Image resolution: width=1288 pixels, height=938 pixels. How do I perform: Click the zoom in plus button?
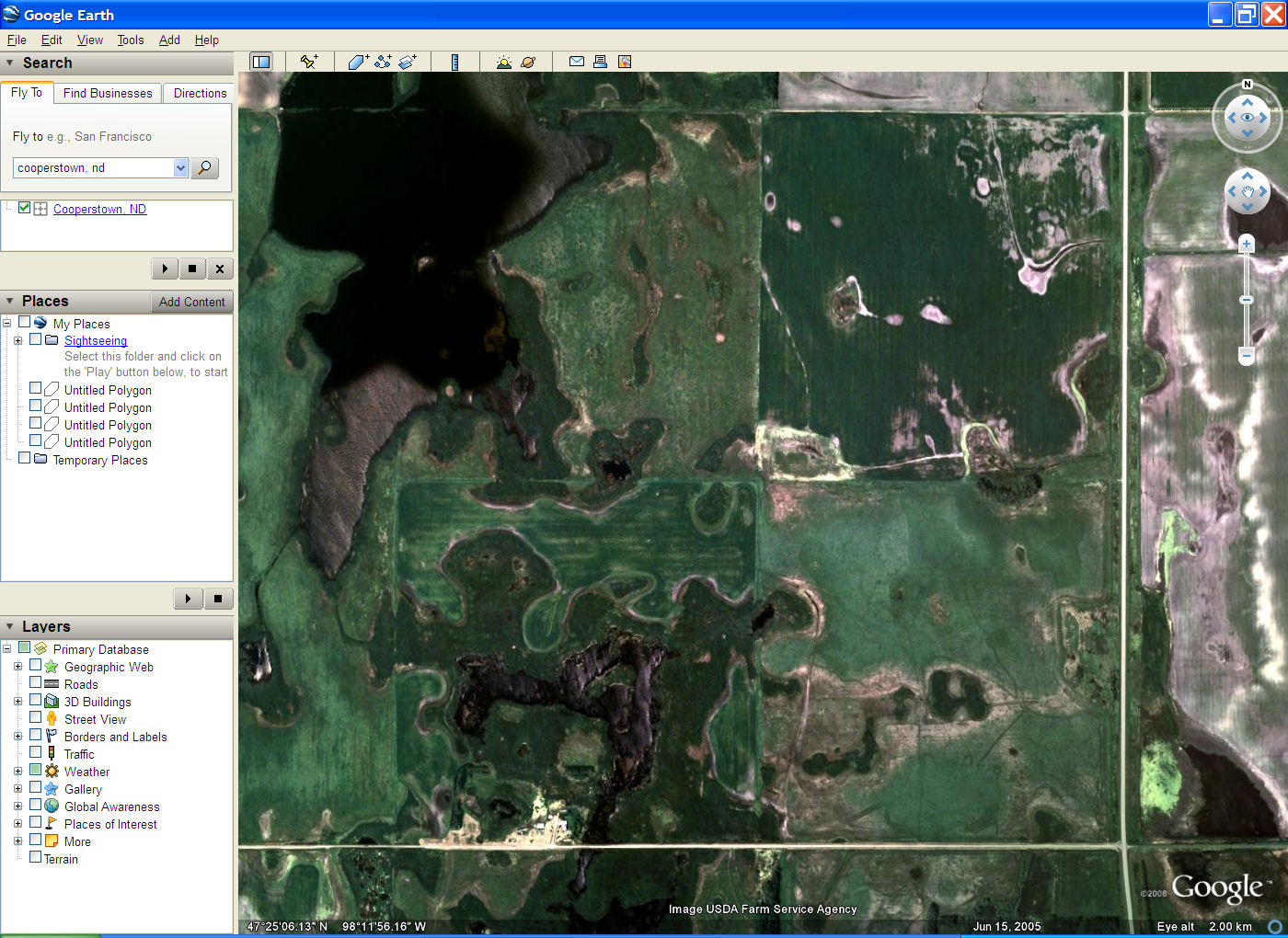[1247, 244]
